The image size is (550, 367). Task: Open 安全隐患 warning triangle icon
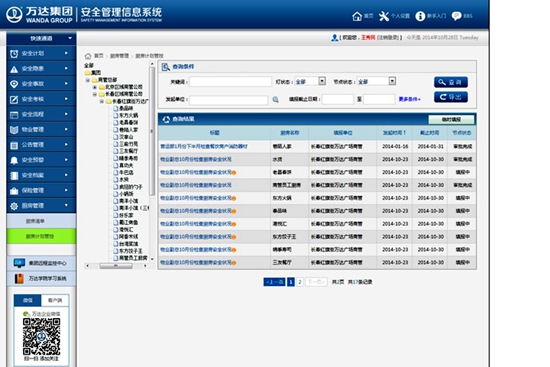point(14,69)
